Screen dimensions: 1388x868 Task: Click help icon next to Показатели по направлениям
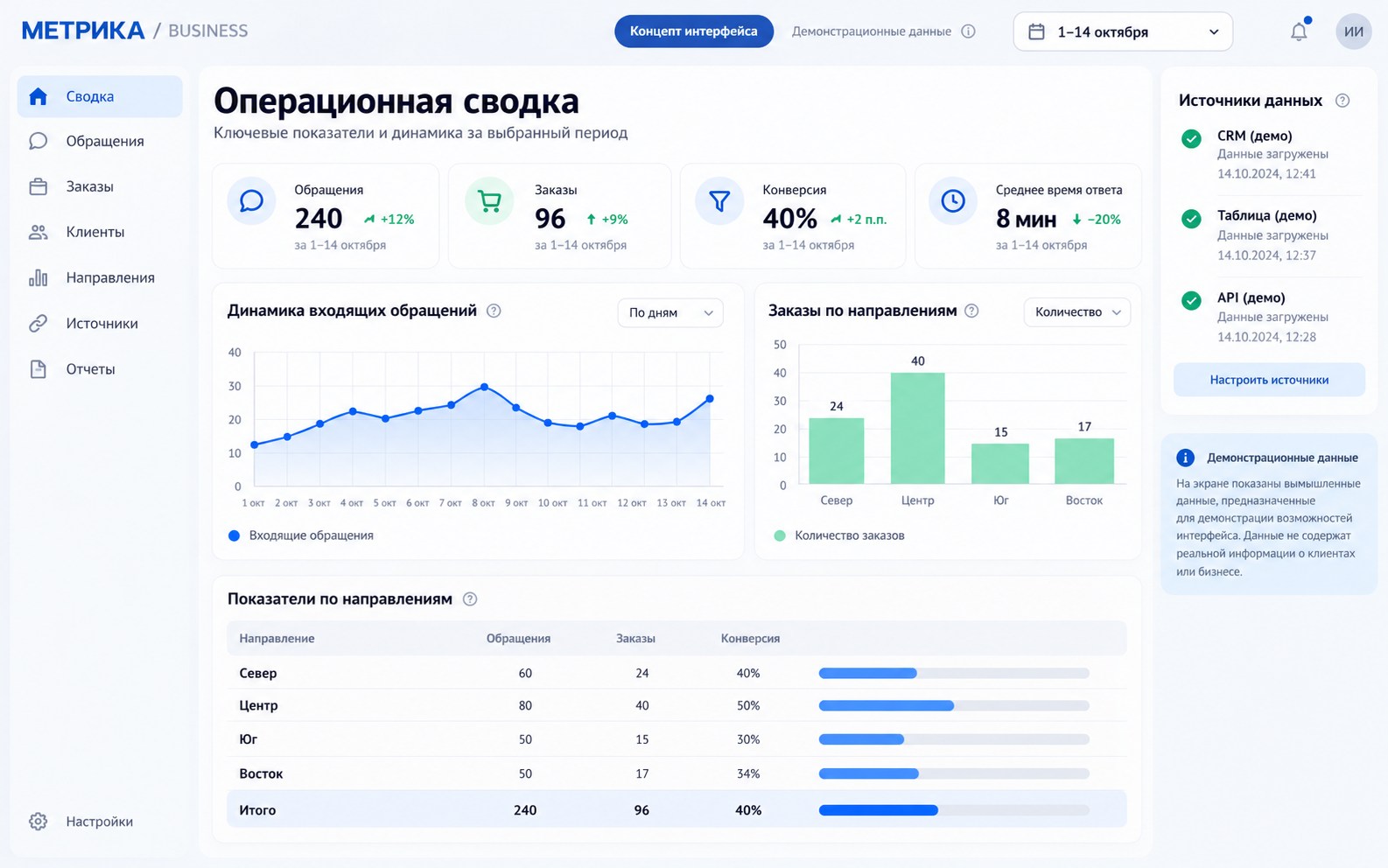click(470, 599)
